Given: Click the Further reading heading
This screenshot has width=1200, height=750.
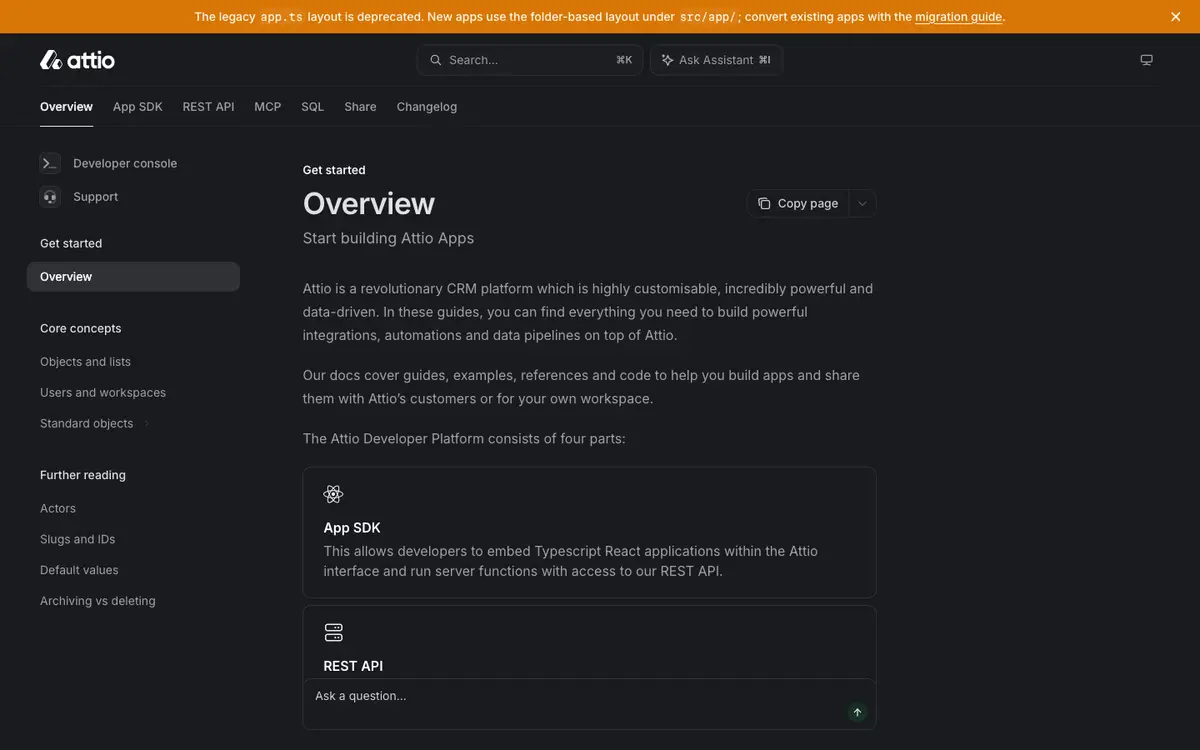Looking at the screenshot, I should 83,476.
